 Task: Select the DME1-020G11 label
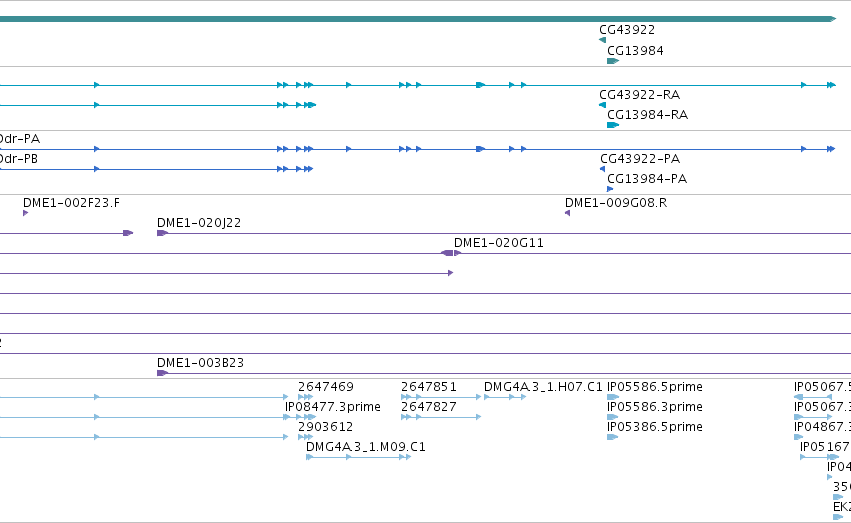[x=499, y=243]
